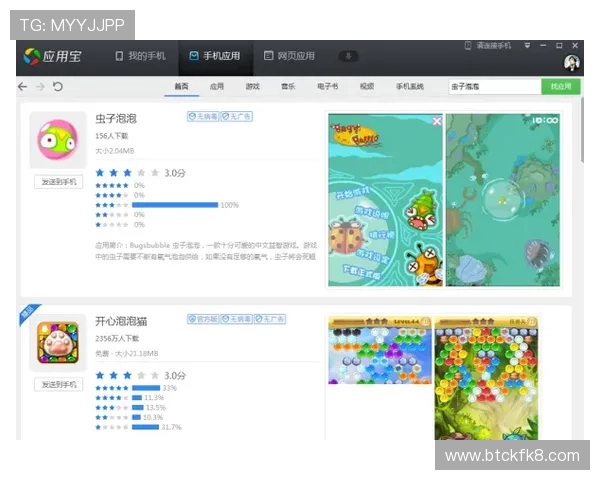Click the 100% three-star rating bar
Screen dimensions: 600x480
click(x=175, y=205)
